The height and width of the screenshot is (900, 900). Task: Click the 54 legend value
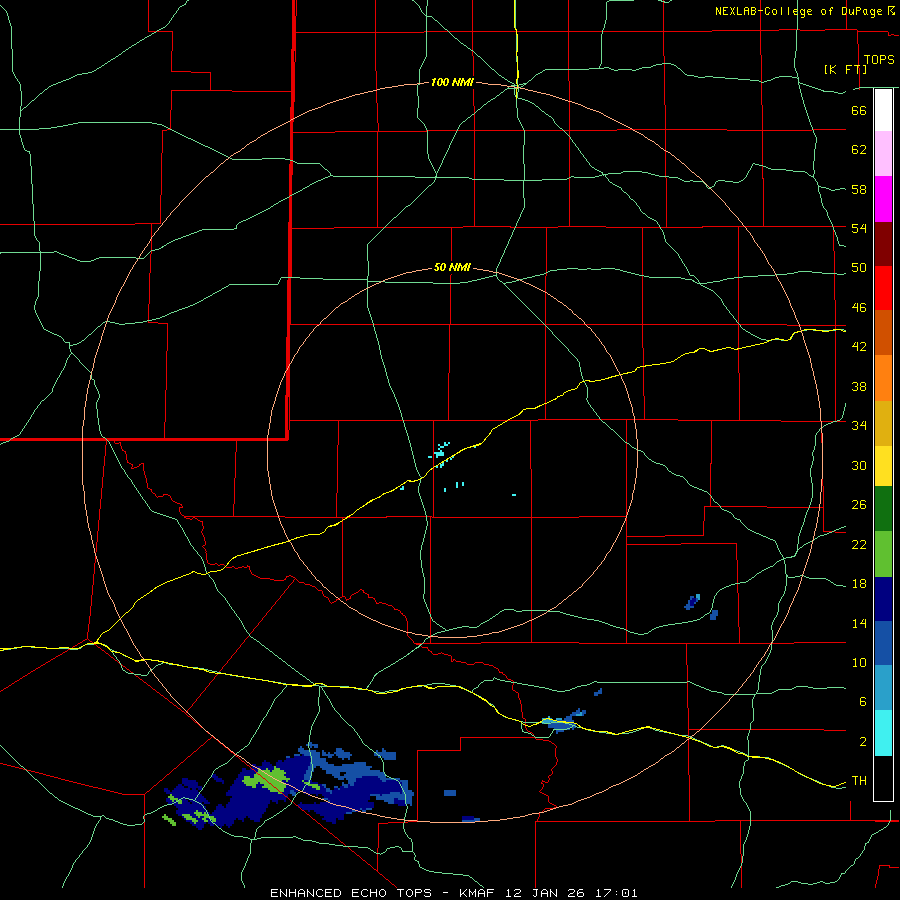point(859,228)
